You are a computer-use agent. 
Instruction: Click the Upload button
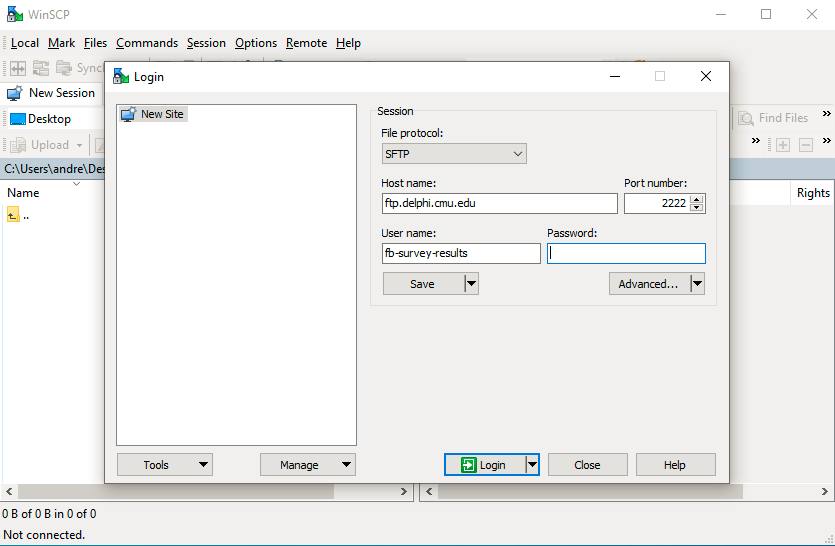pos(40,145)
